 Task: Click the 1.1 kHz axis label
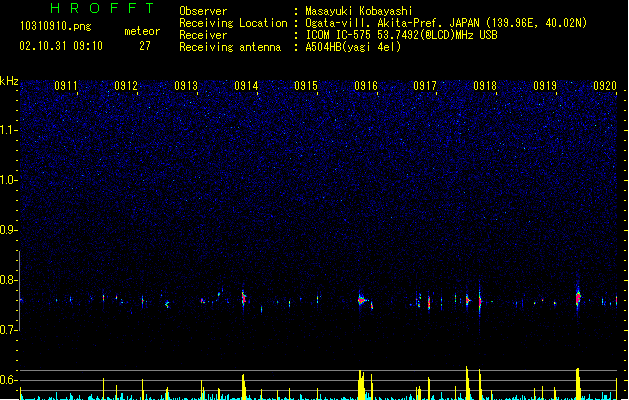click(9, 130)
